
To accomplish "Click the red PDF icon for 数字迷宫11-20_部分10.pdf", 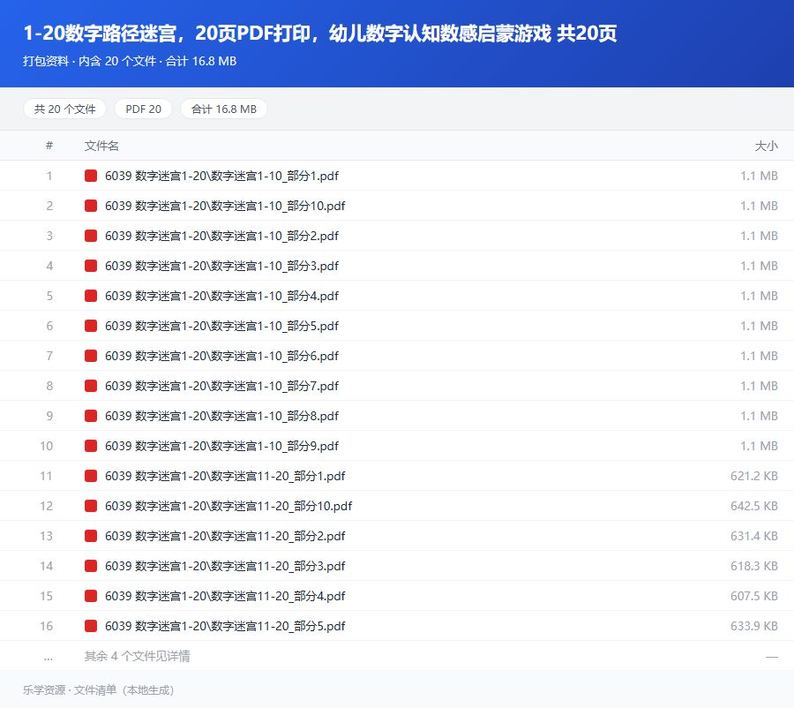I will 91,505.
